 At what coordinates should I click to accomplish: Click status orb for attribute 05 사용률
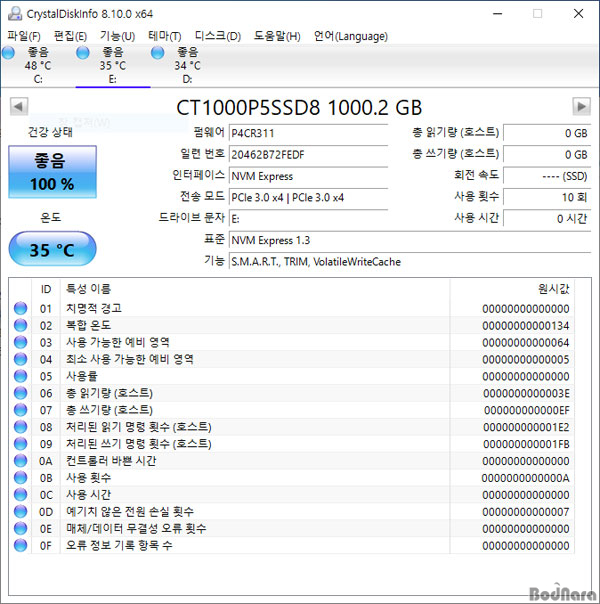click(20, 376)
